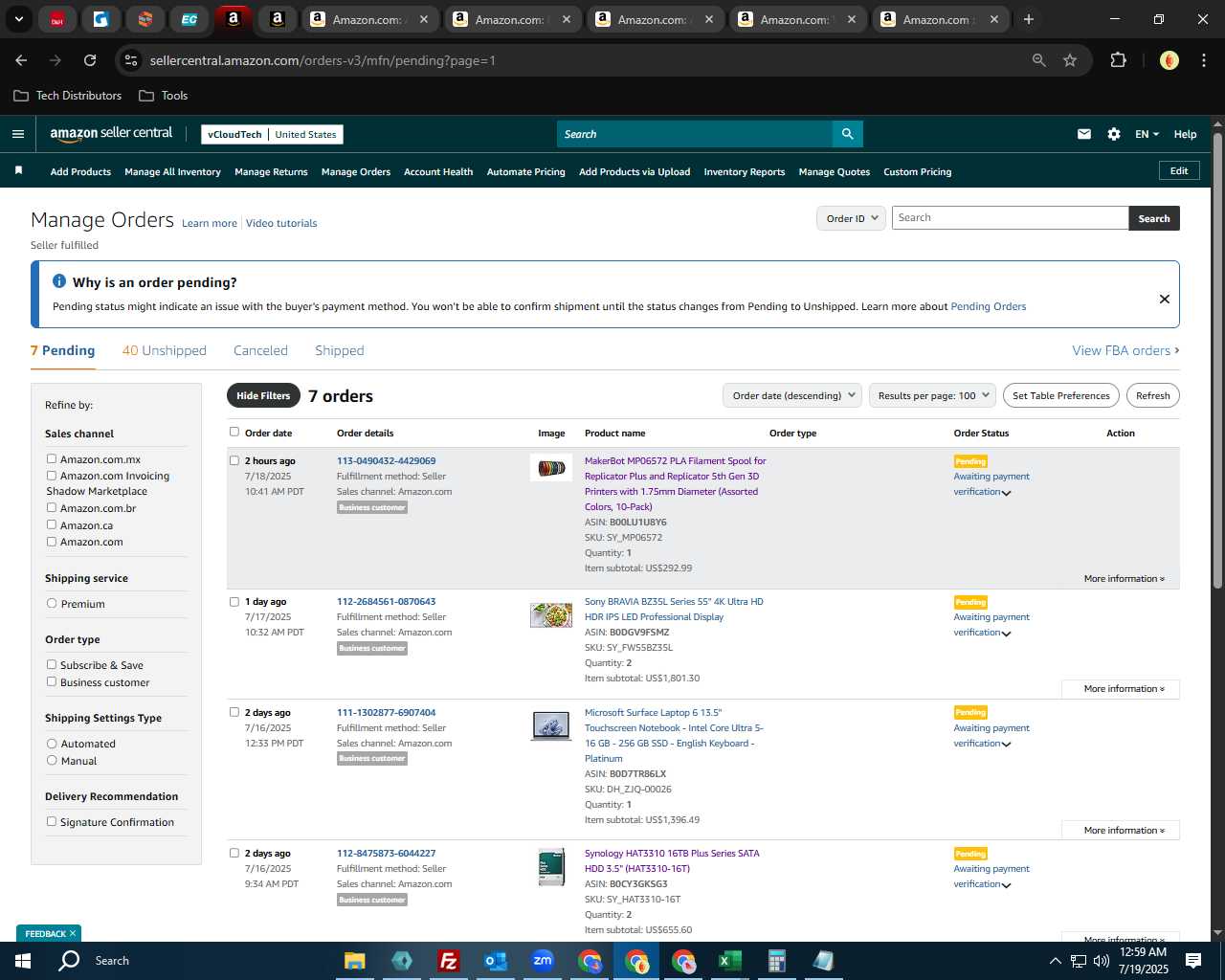Click the Refresh orders button
Image resolution: width=1225 pixels, height=980 pixels.
pos(1153,395)
